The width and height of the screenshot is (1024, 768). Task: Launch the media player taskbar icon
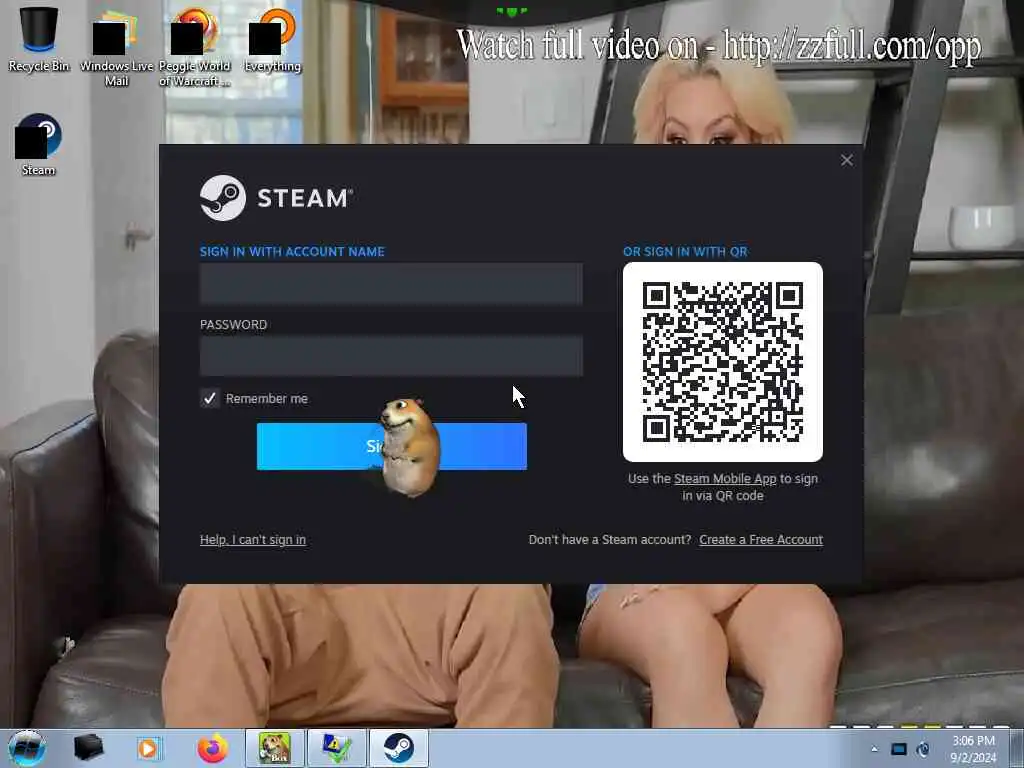point(148,748)
